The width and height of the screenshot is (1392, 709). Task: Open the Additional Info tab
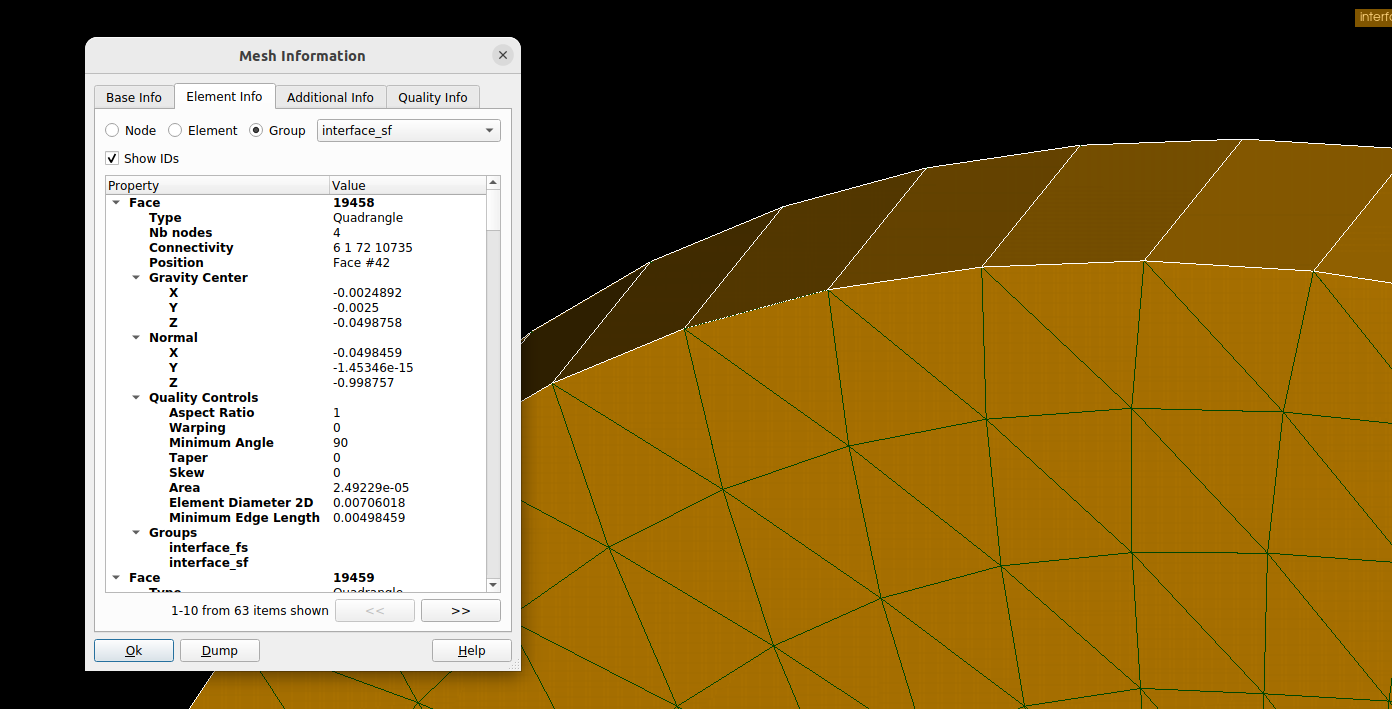(330, 97)
